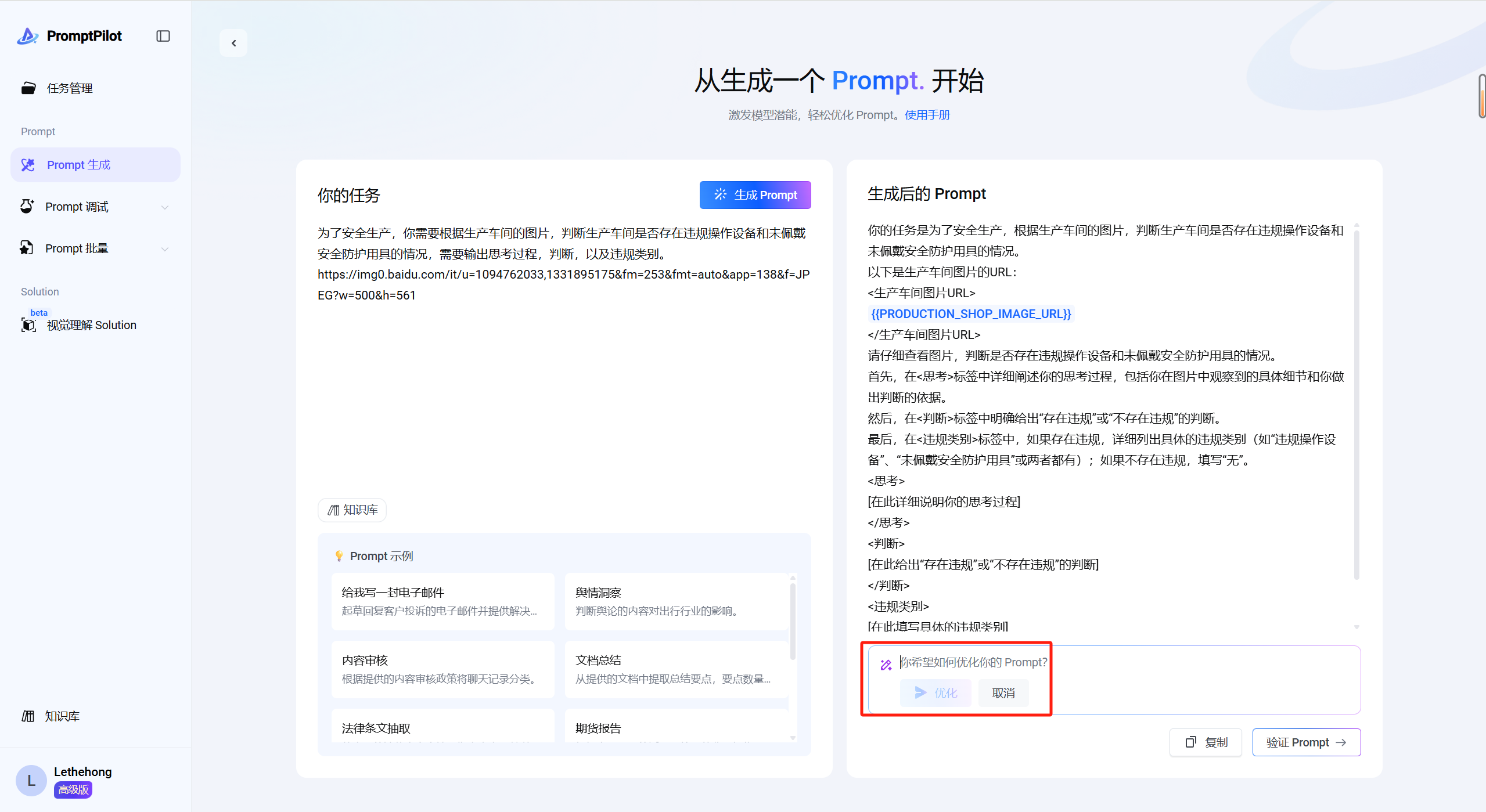Click the magic wand optimize icon

[x=886, y=665]
